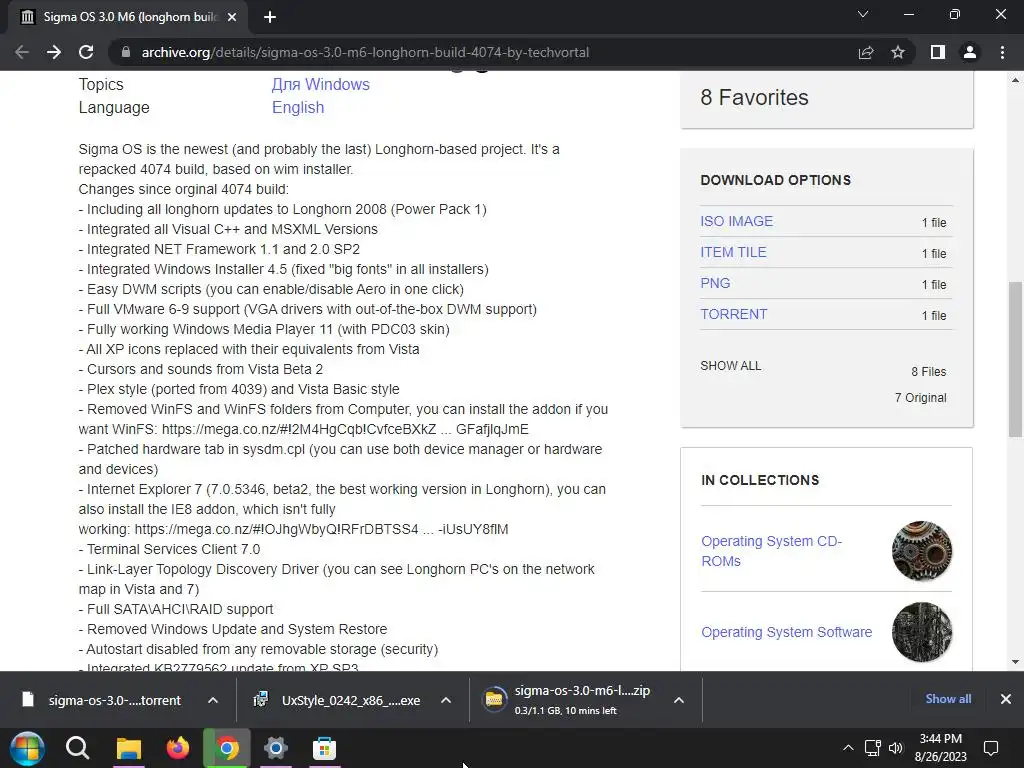Click the browser Forward arrow

(x=54, y=52)
